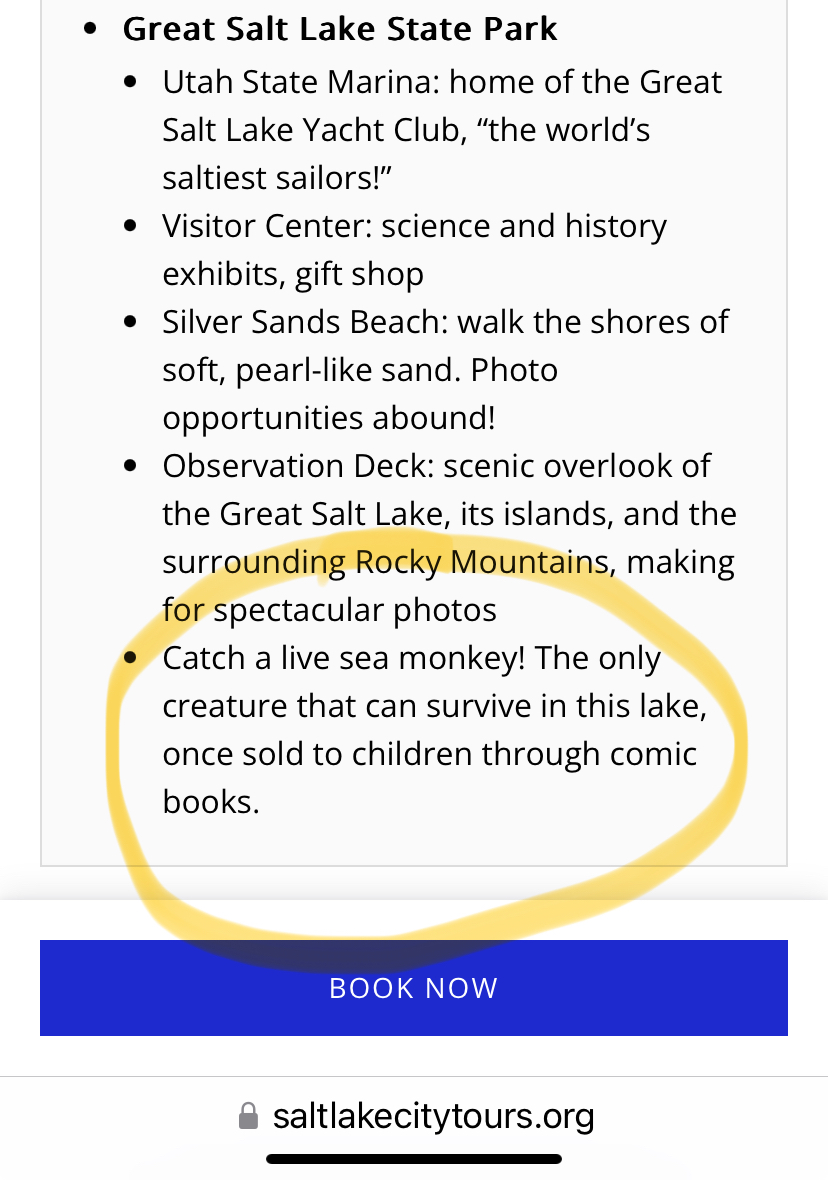Tap the home indicator bar at bottom

point(414,1160)
